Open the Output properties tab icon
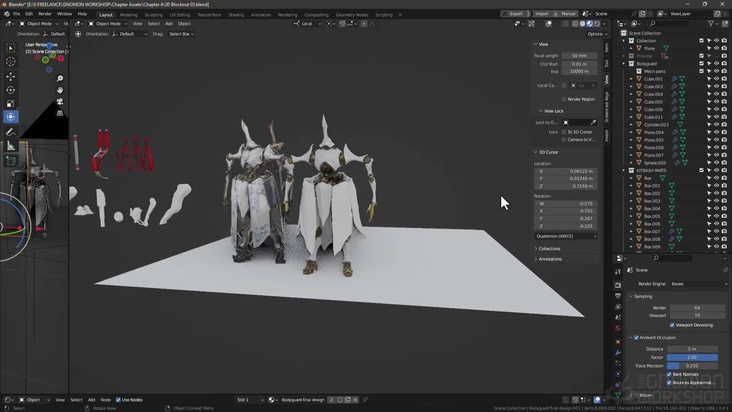Image resolution: width=732 pixels, height=412 pixels. coord(618,296)
